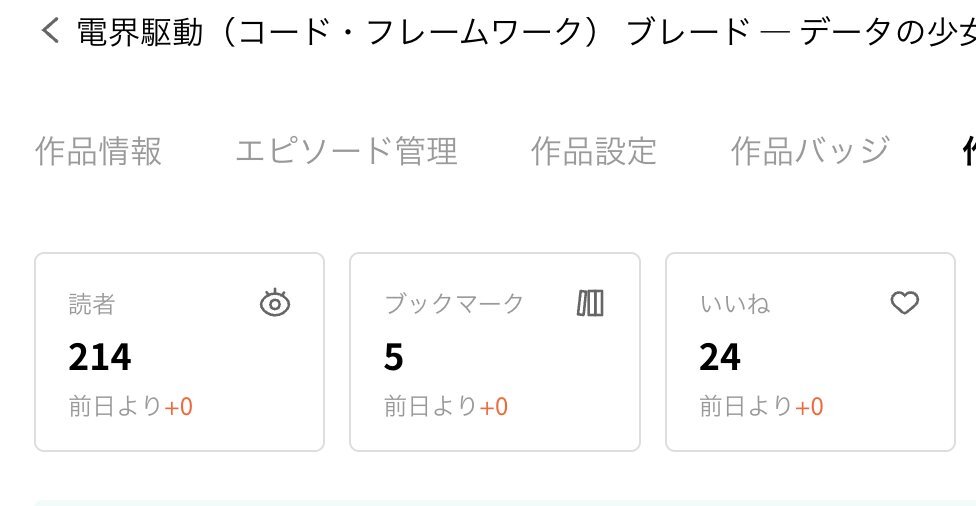Open the 作品バッジ tab
This screenshot has height=506, width=976.
point(810,151)
